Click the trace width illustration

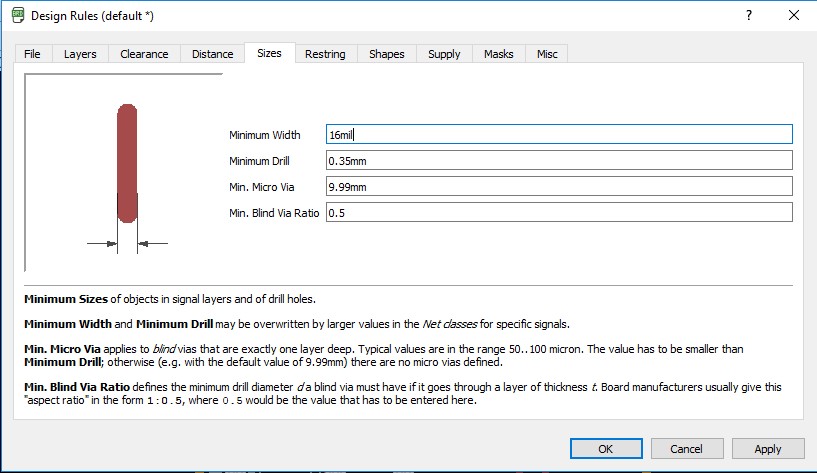point(124,173)
